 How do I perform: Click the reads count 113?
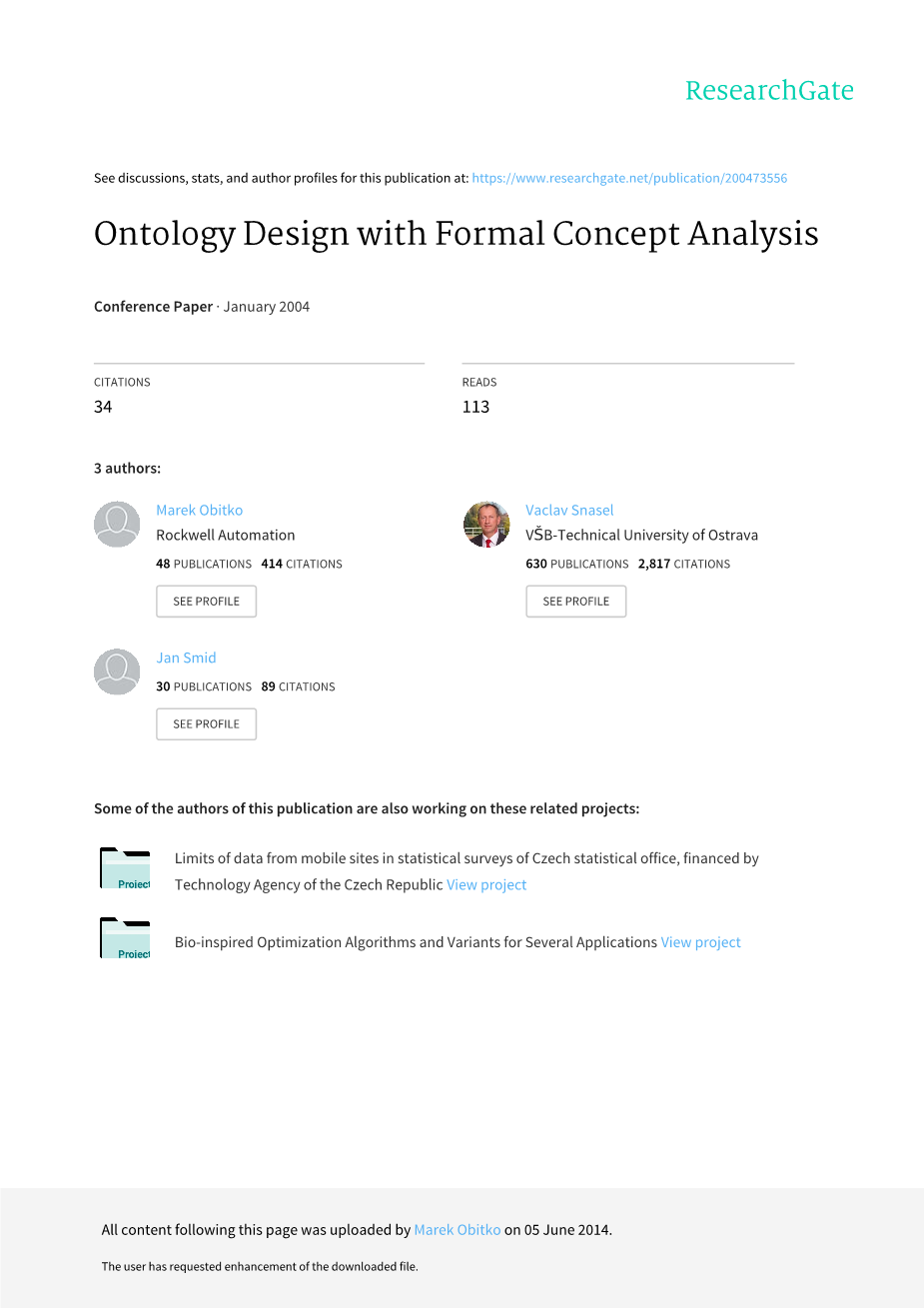click(475, 407)
